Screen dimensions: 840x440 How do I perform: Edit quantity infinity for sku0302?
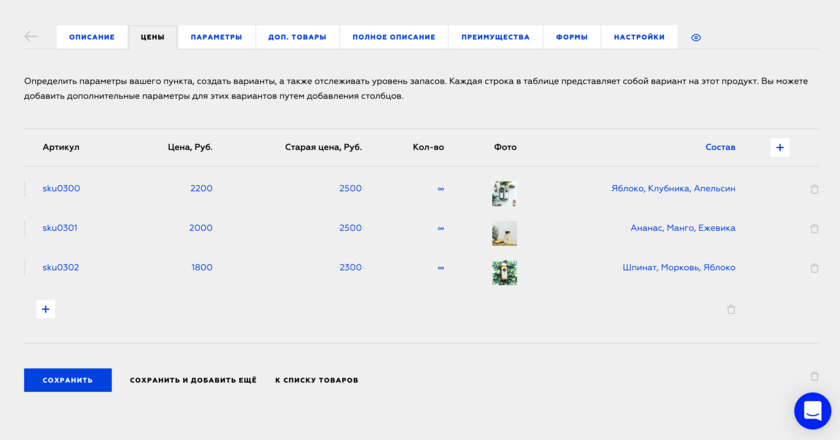(440, 268)
